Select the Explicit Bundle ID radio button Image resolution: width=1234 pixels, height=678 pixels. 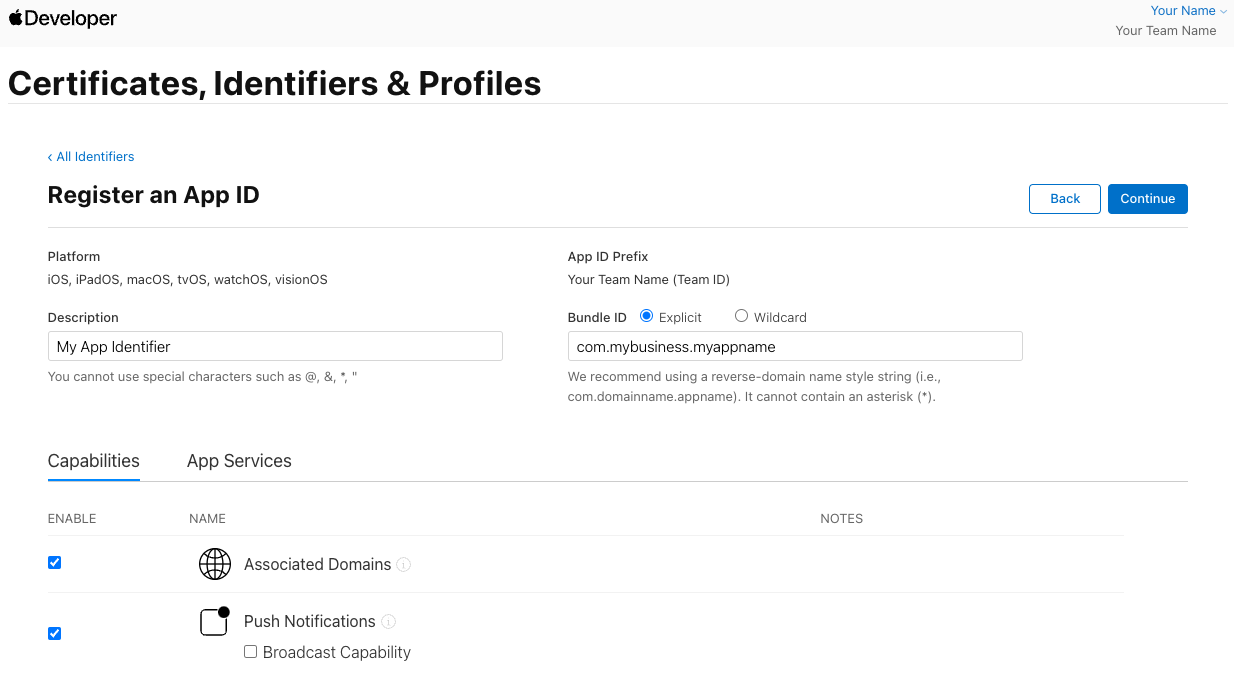click(646, 316)
